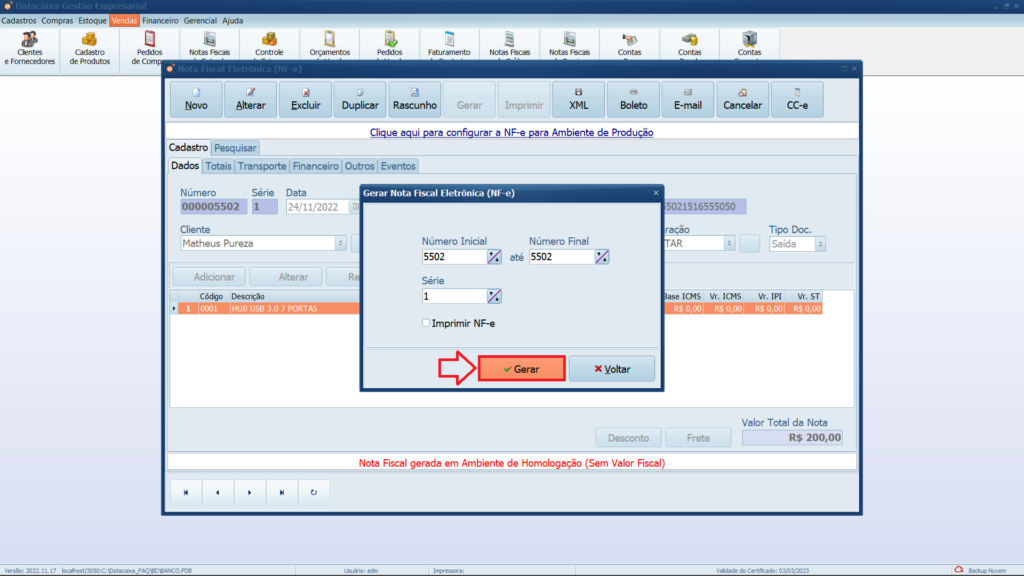Open the Financeiro menu in menu bar
The width and height of the screenshot is (1024, 576).
tap(160, 20)
